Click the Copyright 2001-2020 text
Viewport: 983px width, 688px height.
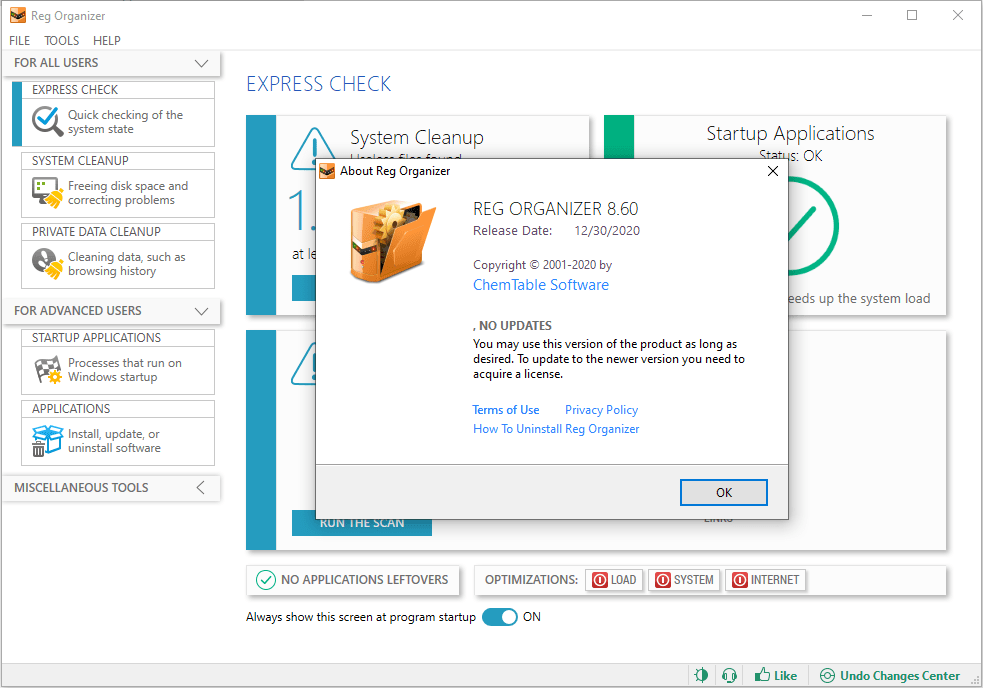[x=542, y=265]
